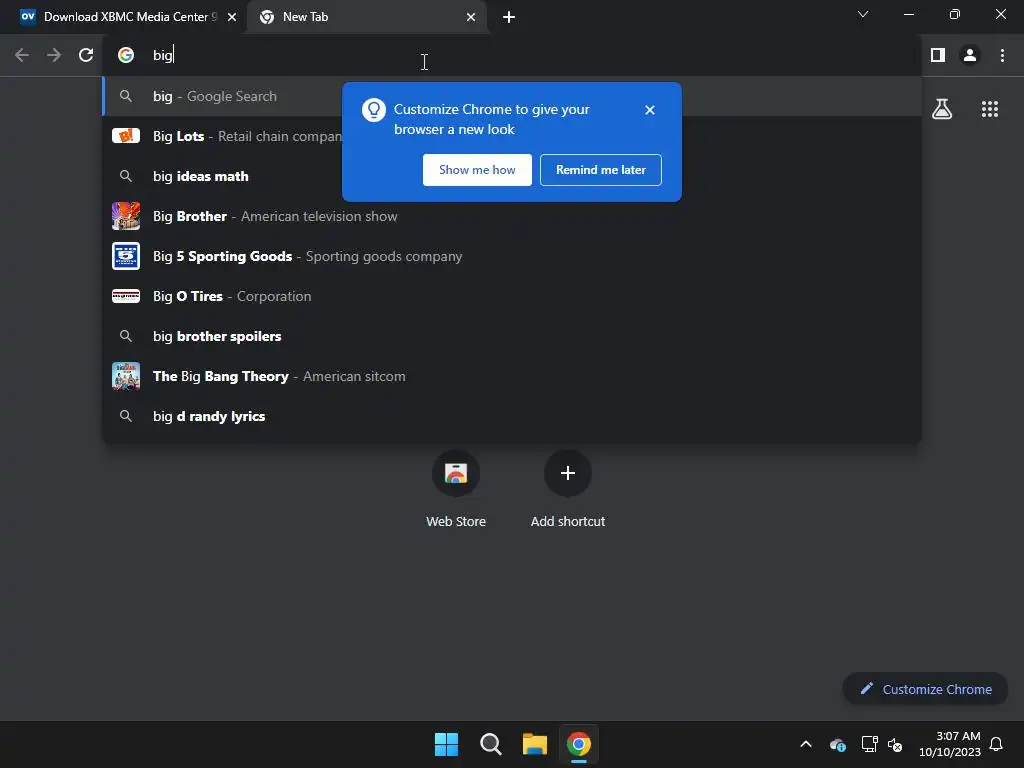Pick Big O Tires suggestion
Image resolution: width=1024 pixels, height=768 pixels.
(x=512, y=296)
